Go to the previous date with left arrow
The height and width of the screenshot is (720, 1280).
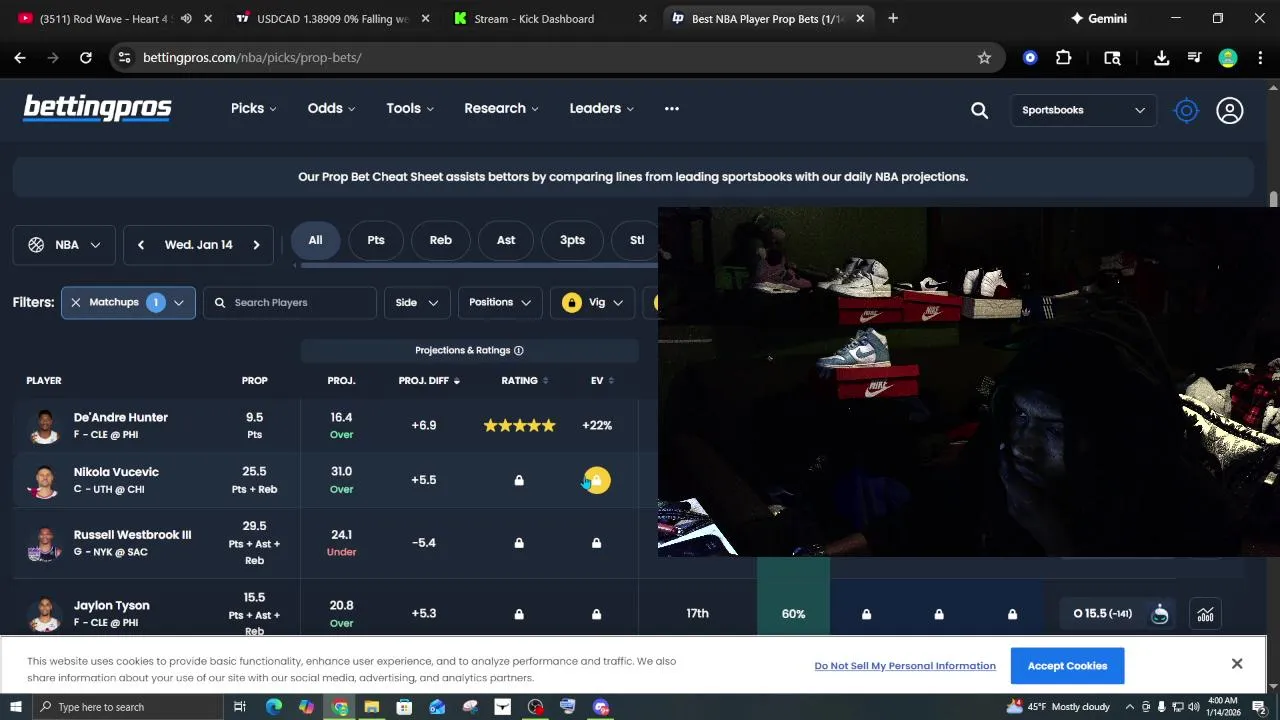click(141, 245)
